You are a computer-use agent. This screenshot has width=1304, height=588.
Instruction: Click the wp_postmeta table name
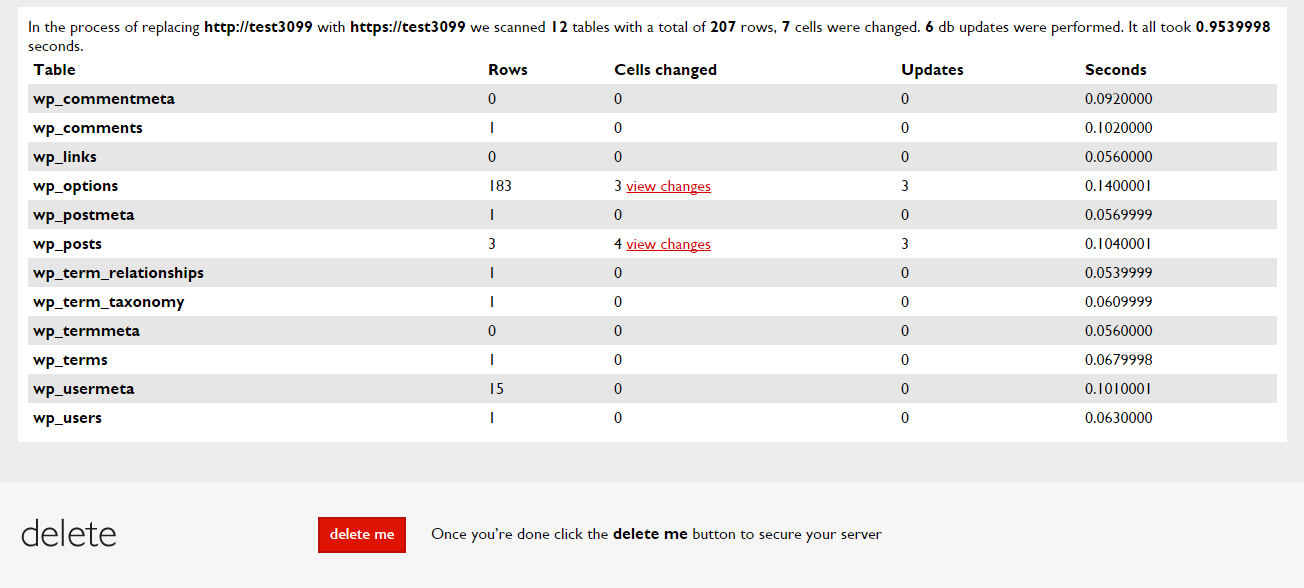(84, 215)
